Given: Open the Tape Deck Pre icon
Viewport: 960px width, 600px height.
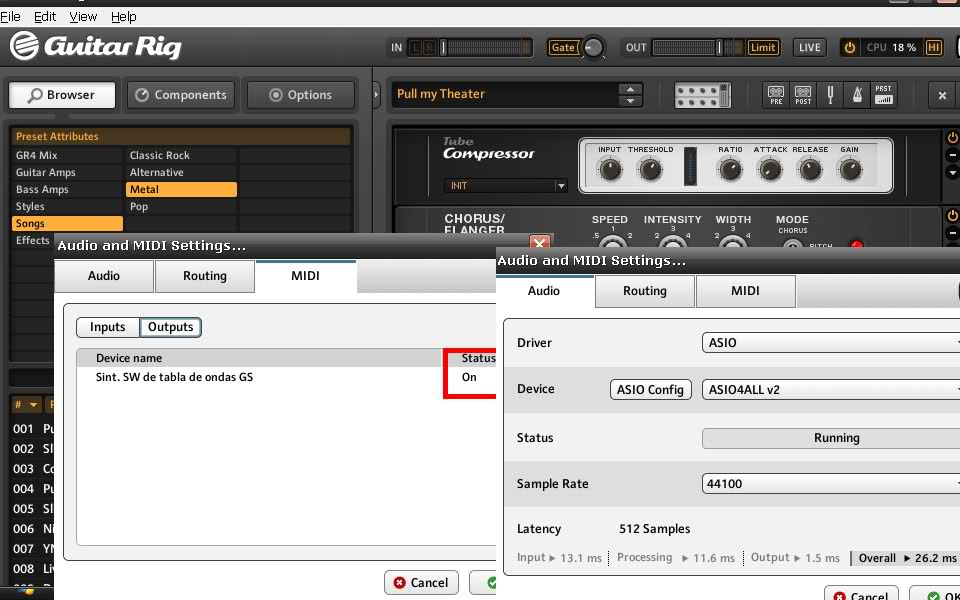Looking at the screenshot, I should 776,95.
